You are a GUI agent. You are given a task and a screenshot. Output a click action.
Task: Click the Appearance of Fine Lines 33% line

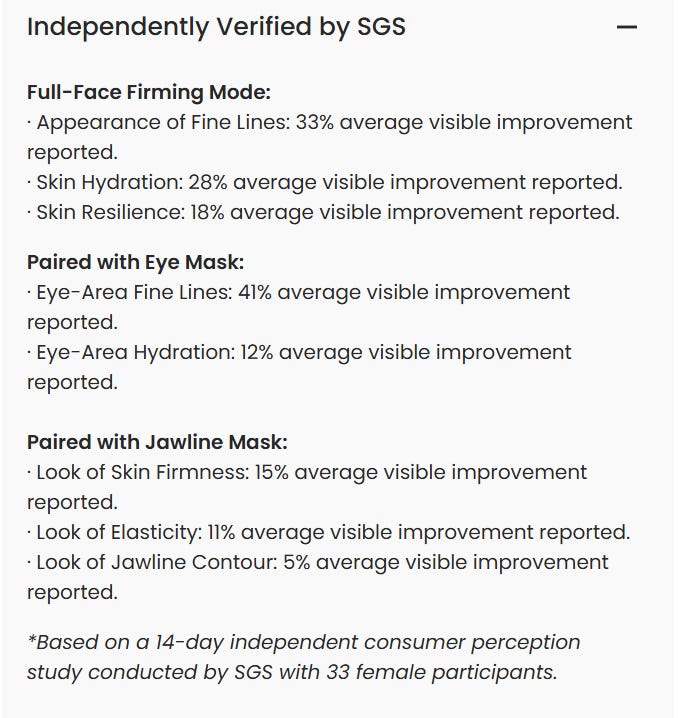[x=330, y=123]
